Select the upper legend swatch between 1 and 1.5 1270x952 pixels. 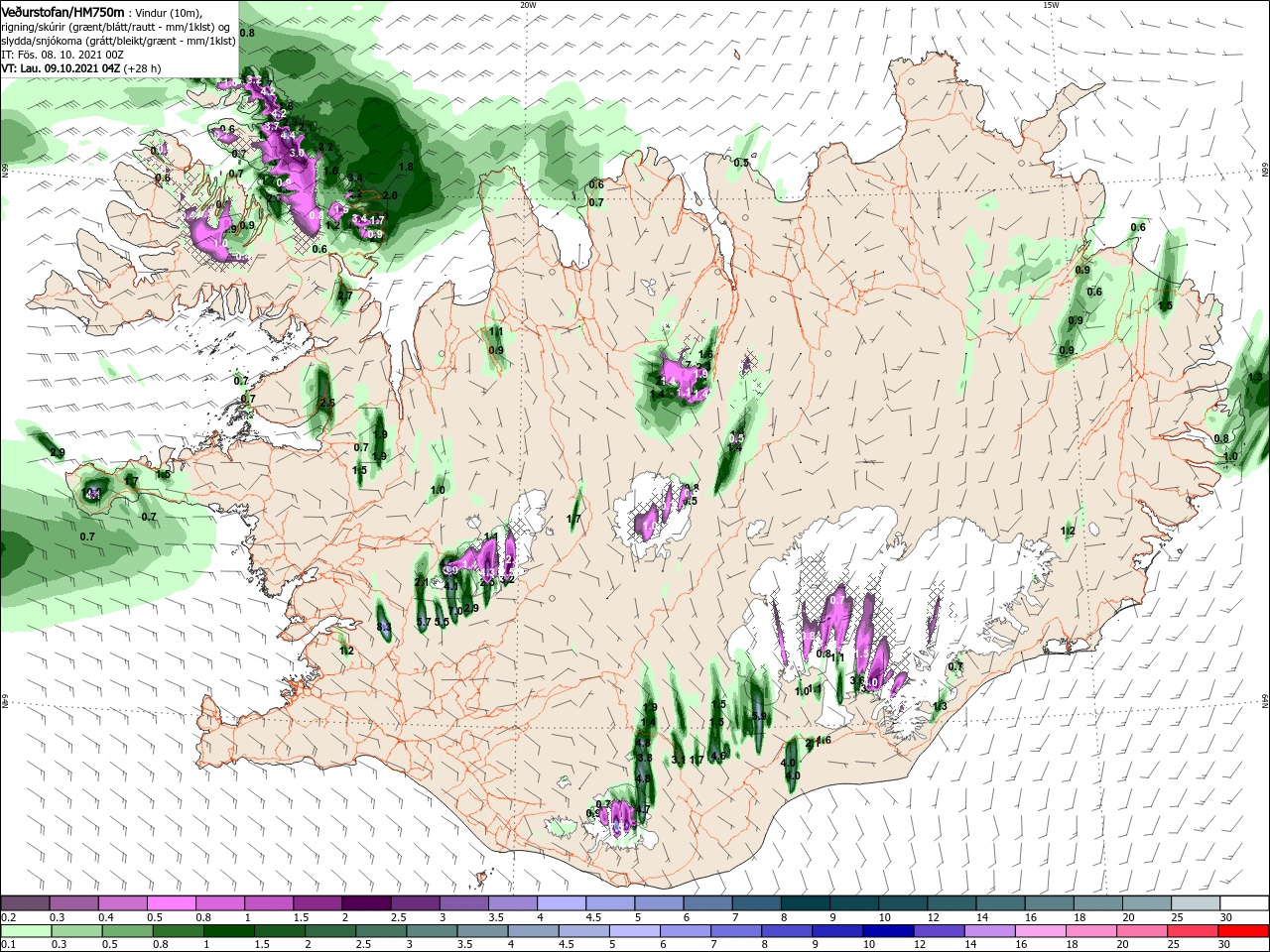tap(268, 903)
